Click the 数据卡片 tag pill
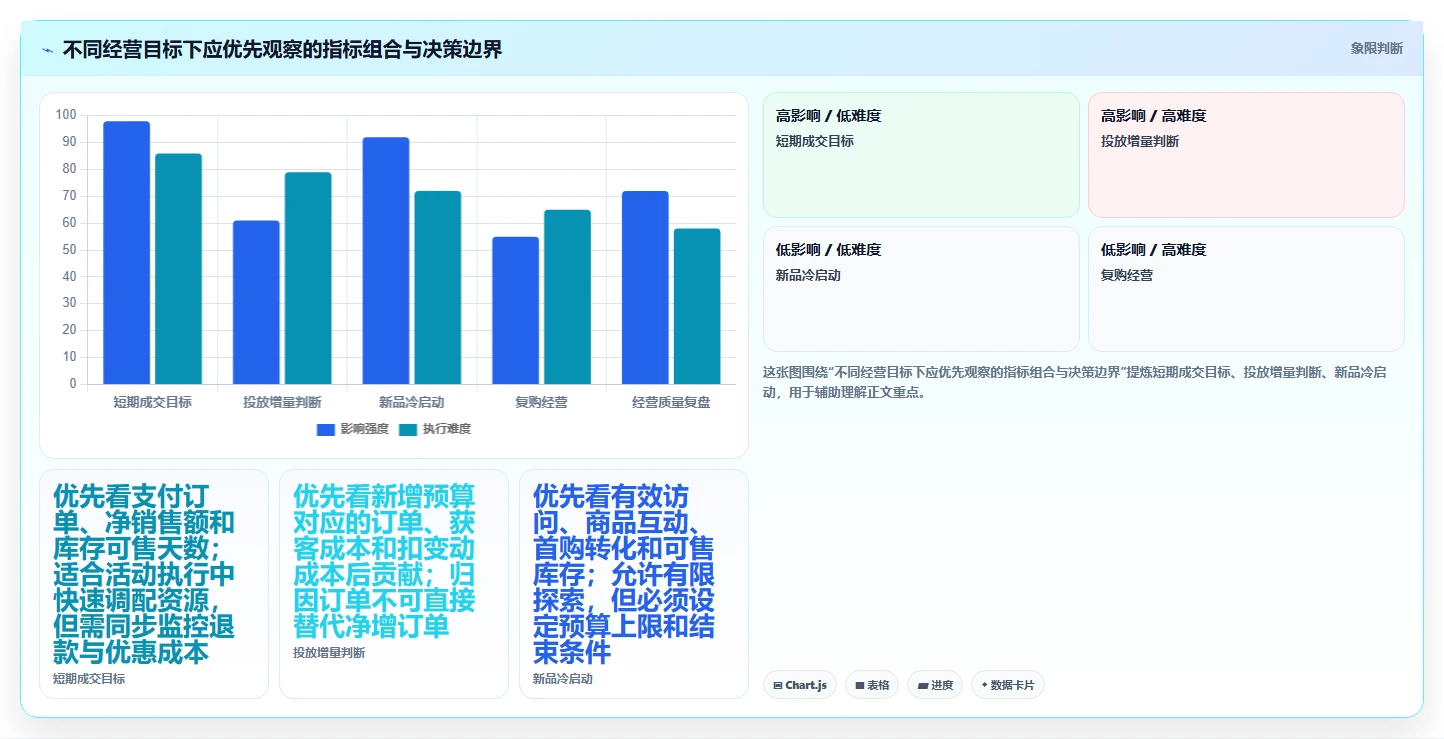This screenshot has width=1444, height=739. point(1008,685)
